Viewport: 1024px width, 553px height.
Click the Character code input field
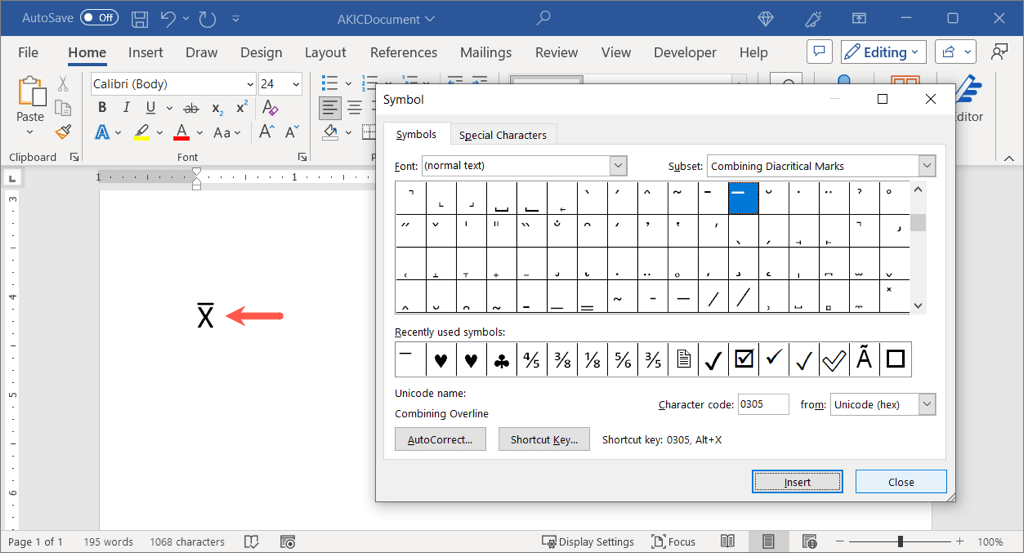click(763, 404)
